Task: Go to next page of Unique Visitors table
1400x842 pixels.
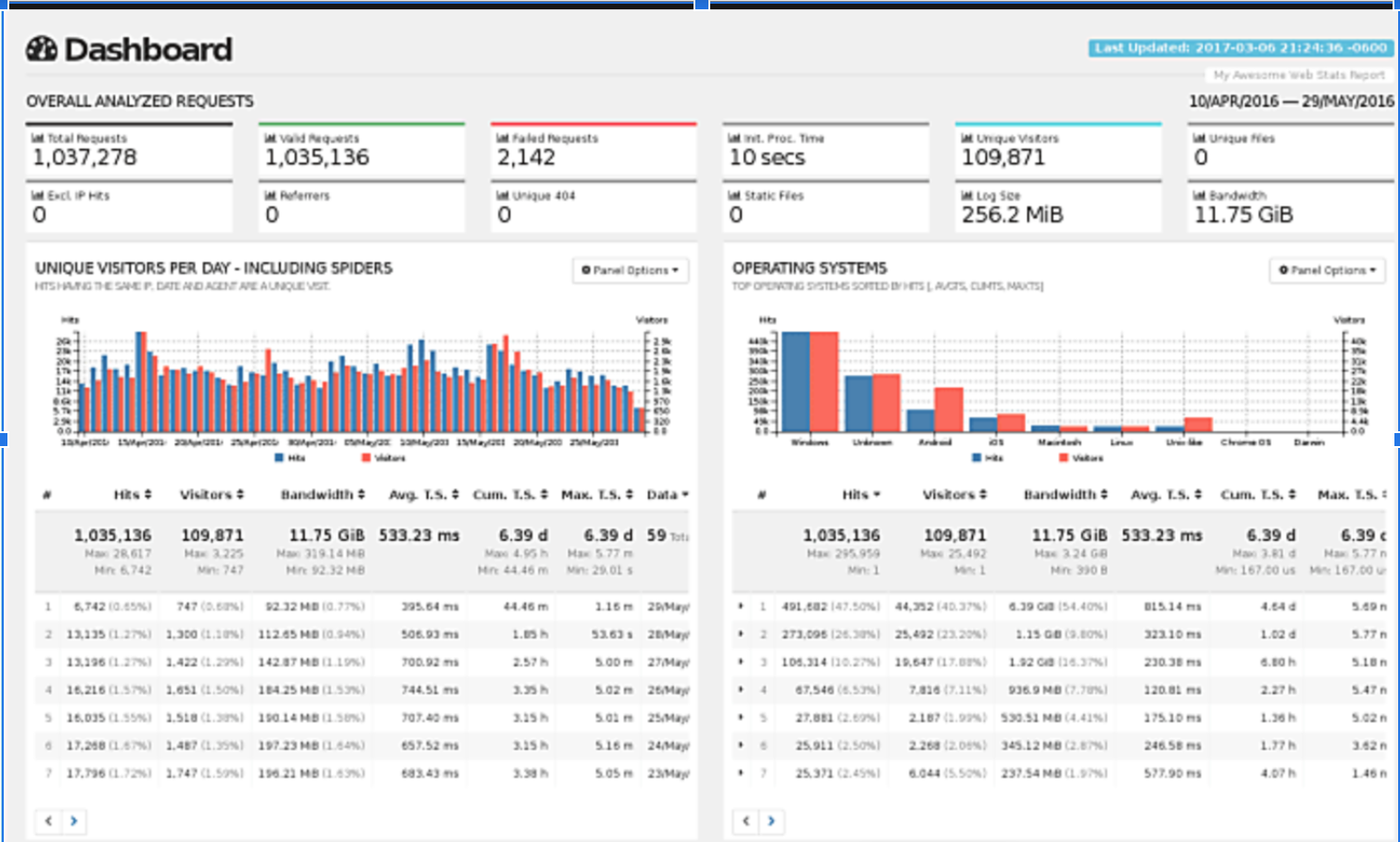Action: [x=73, y=821]
